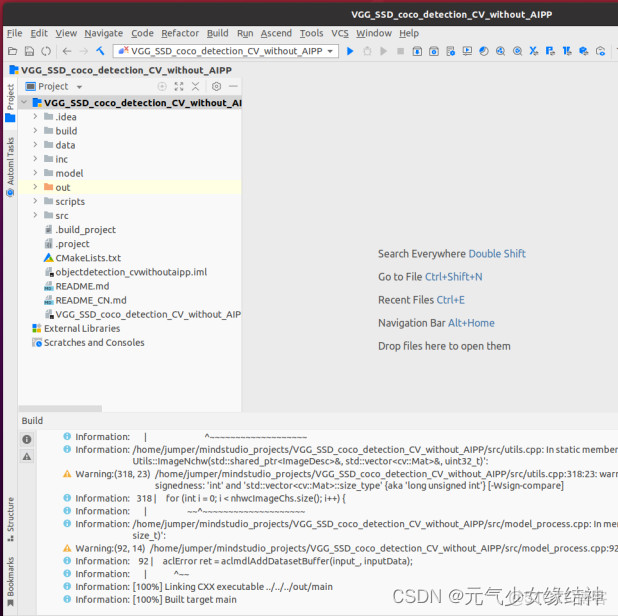
Task: Click the blue X converter toolbar icon
Action: pyautogui.click(x=534, y=51)
